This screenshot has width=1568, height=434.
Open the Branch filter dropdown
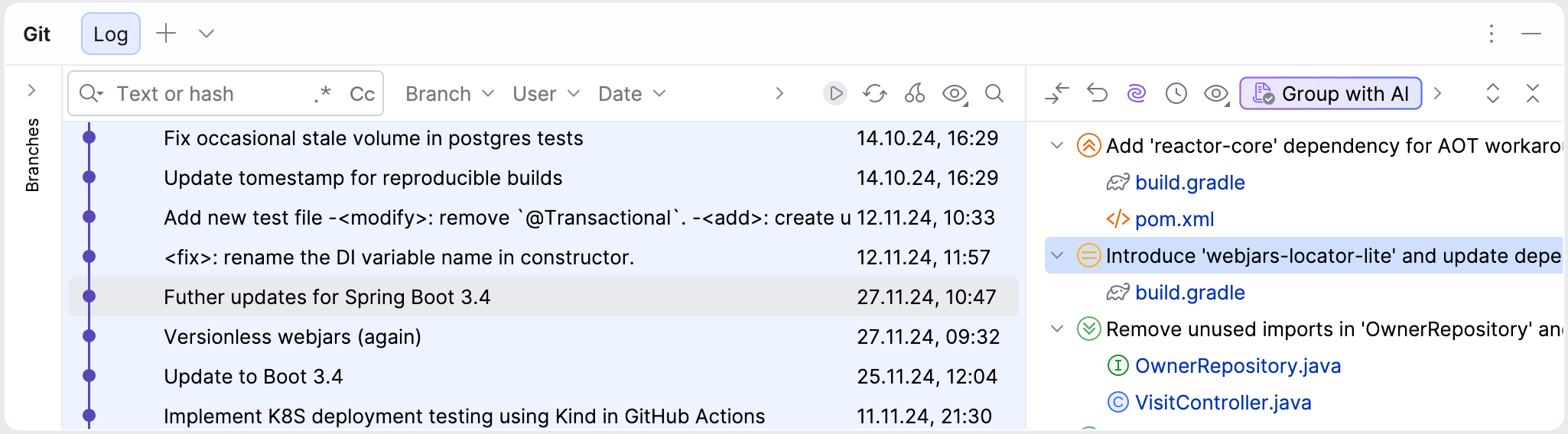click(450, 93)
